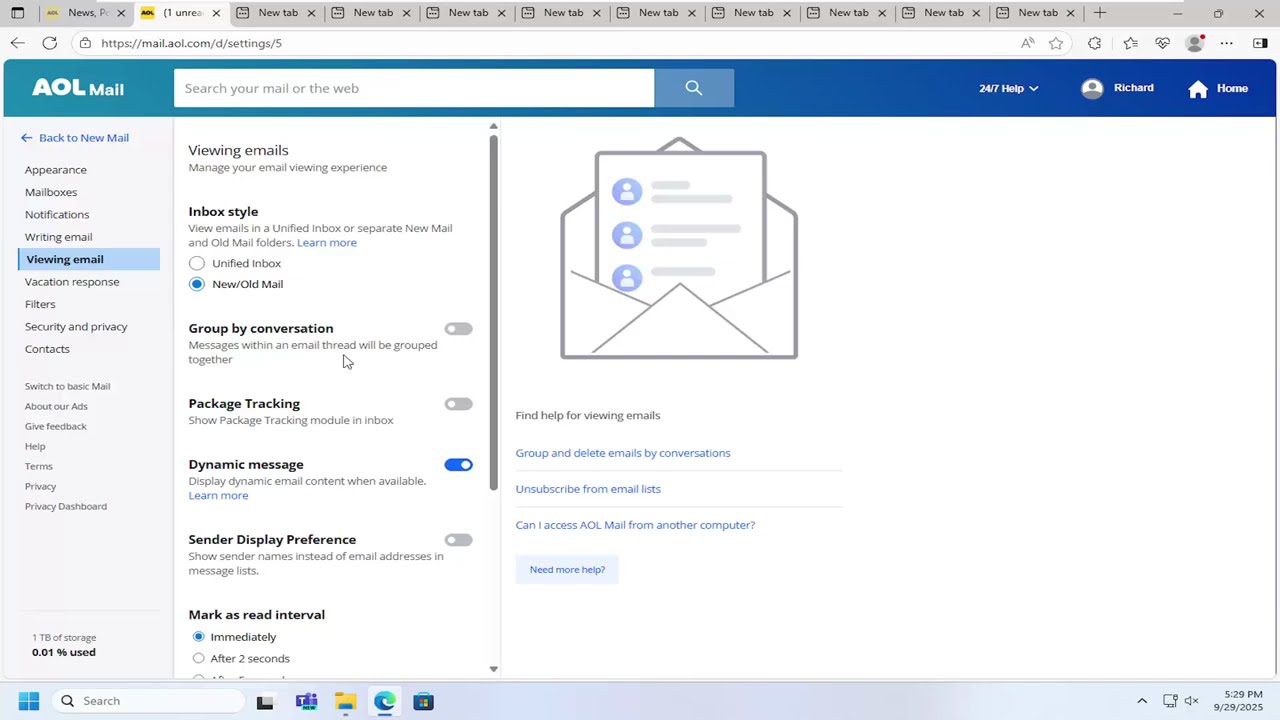Open the Vacation response settings
1280x720 pixels.
(72, 282)
